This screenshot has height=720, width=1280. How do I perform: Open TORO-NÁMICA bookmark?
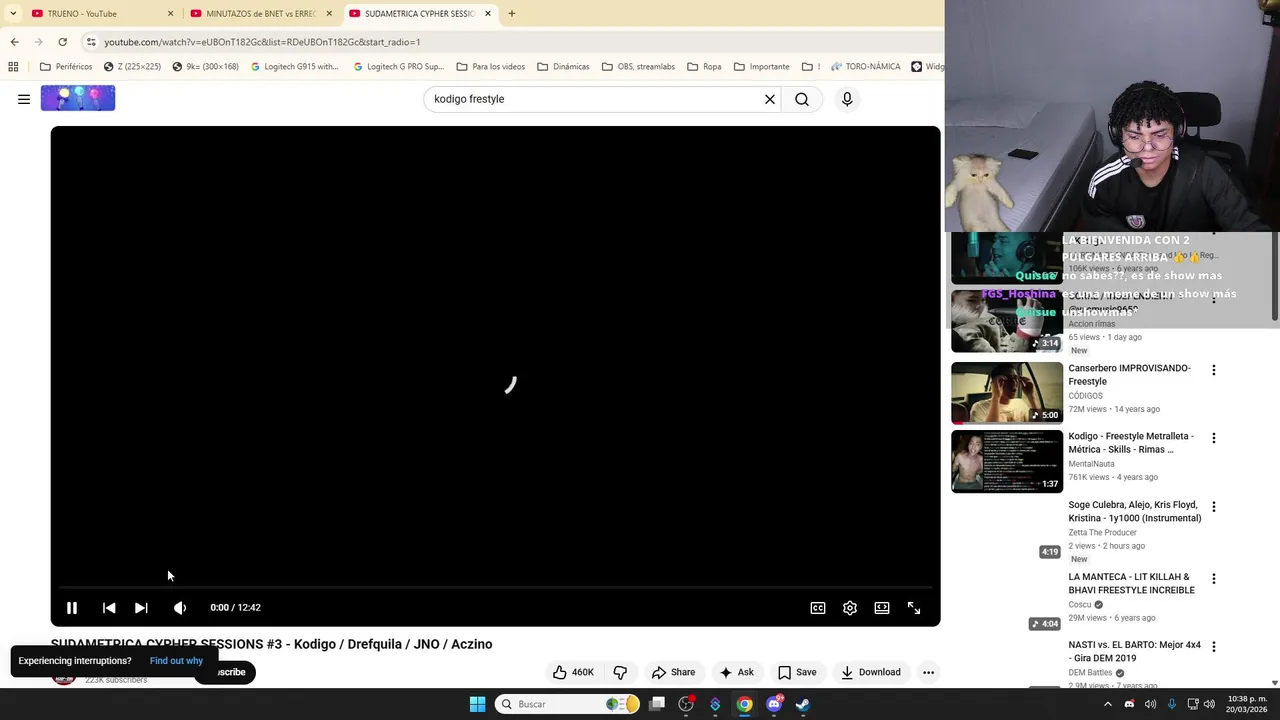click(x=865, y=67)
